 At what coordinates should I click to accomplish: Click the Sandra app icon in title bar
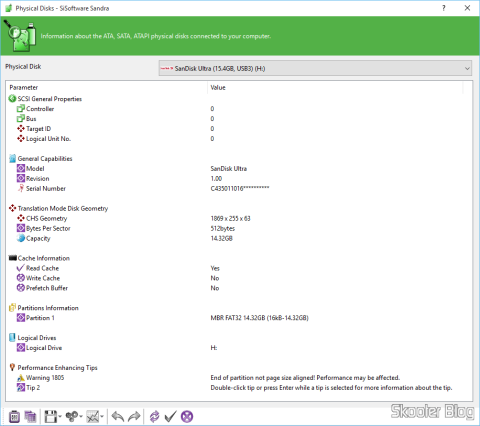point(9,8)
